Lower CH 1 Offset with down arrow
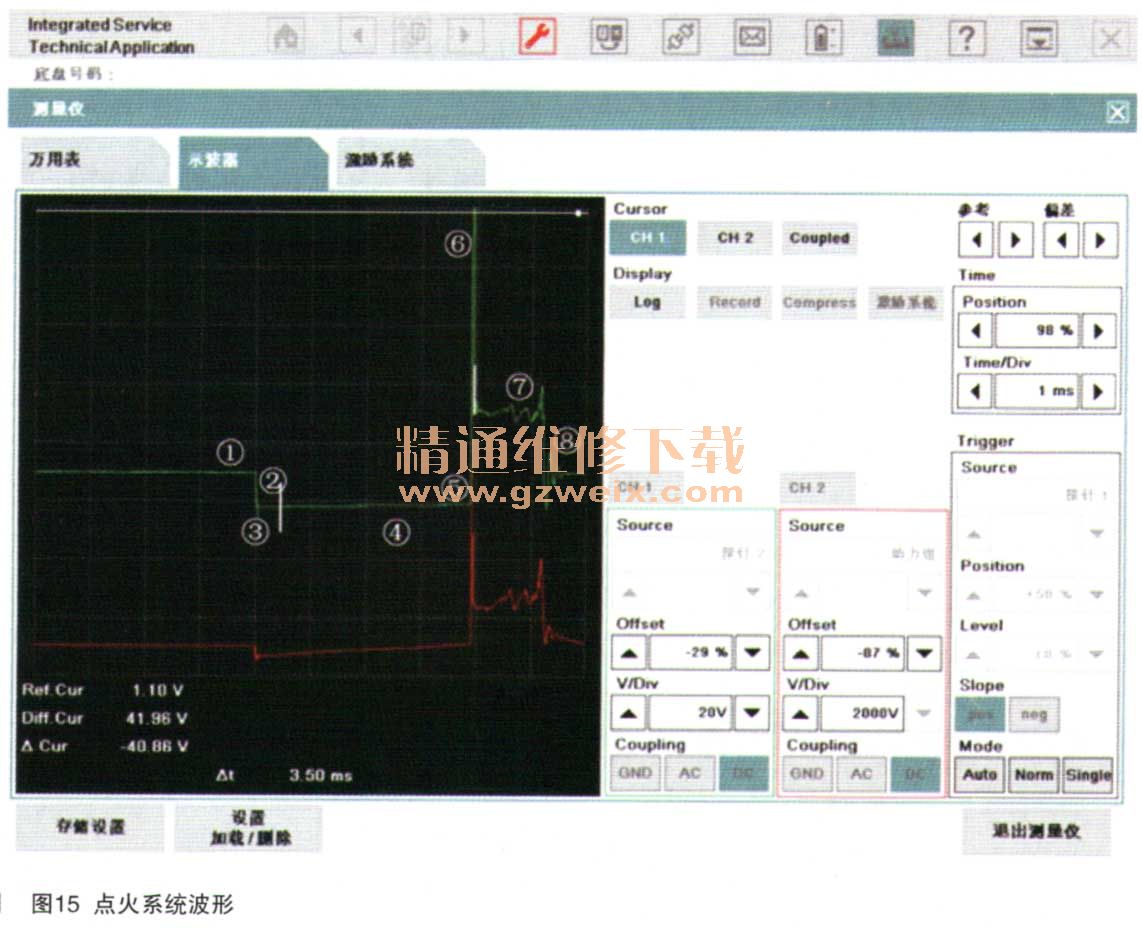 click(752, 653)
